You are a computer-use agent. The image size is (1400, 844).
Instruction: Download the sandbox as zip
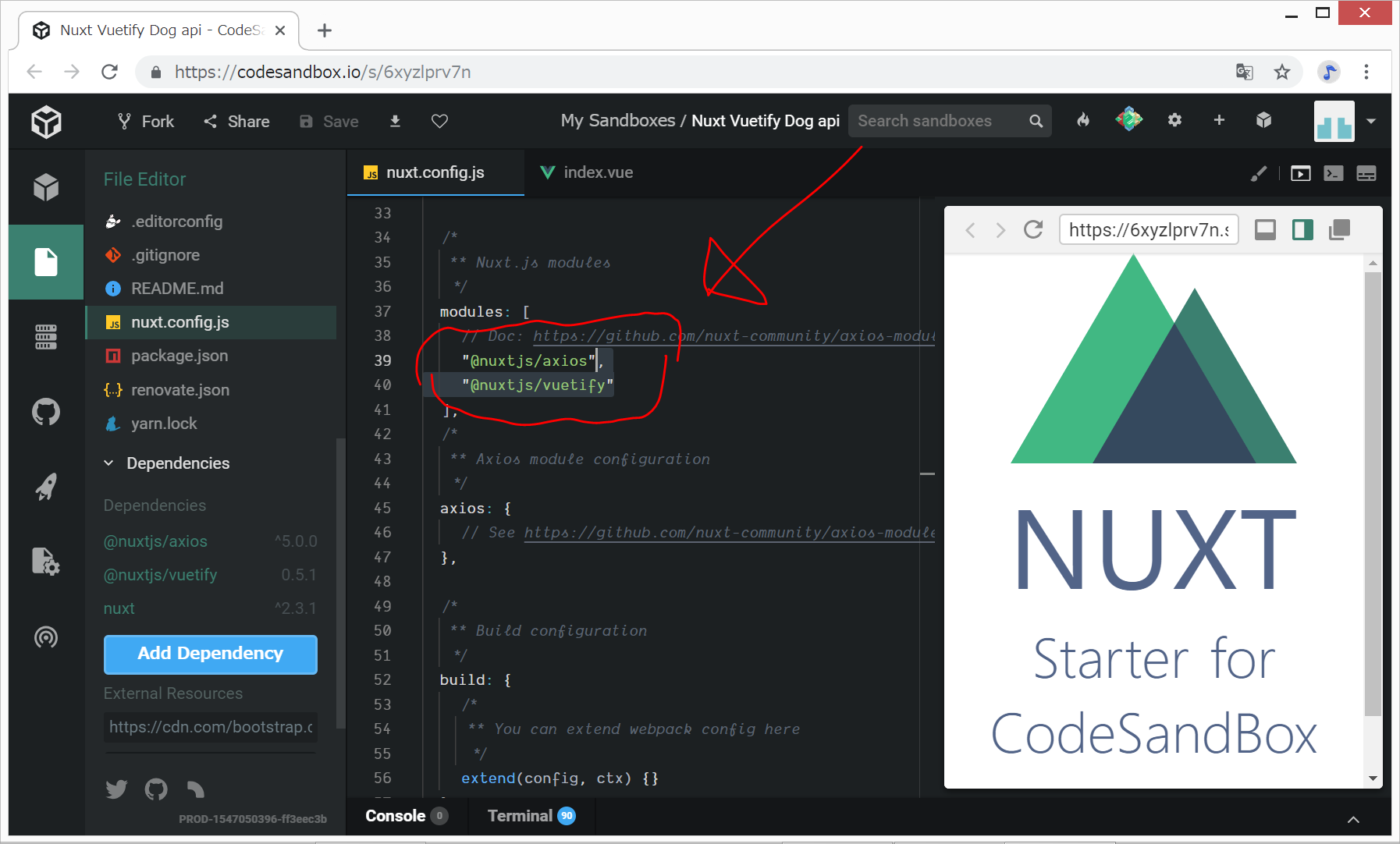pyautogui.click(x=395, y=121)
